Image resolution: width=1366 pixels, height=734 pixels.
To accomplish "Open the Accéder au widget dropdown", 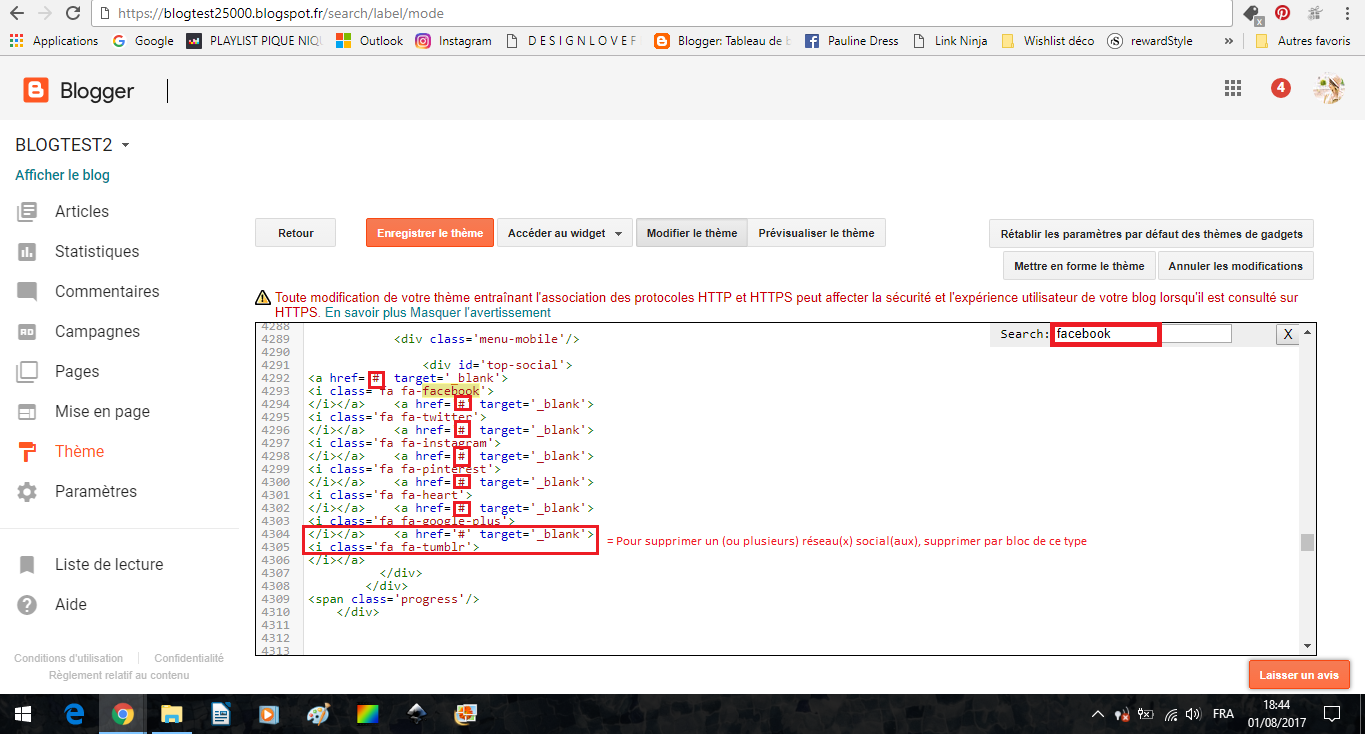I will coord(565,233).
